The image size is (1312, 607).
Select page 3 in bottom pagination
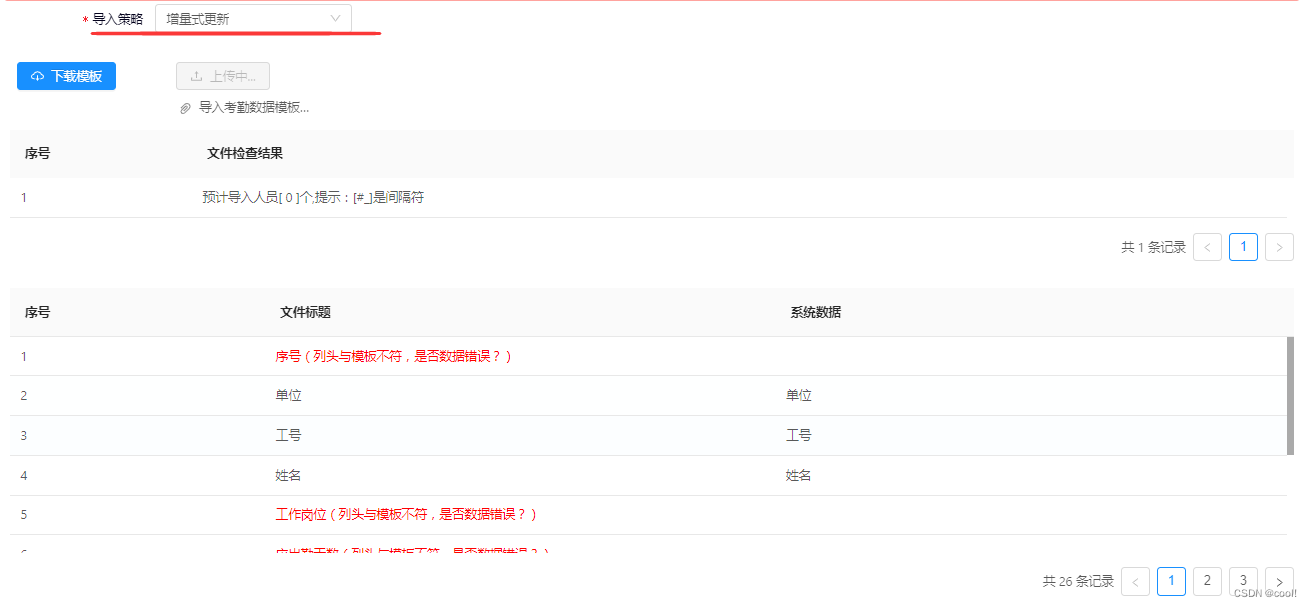coord(1243,581)
